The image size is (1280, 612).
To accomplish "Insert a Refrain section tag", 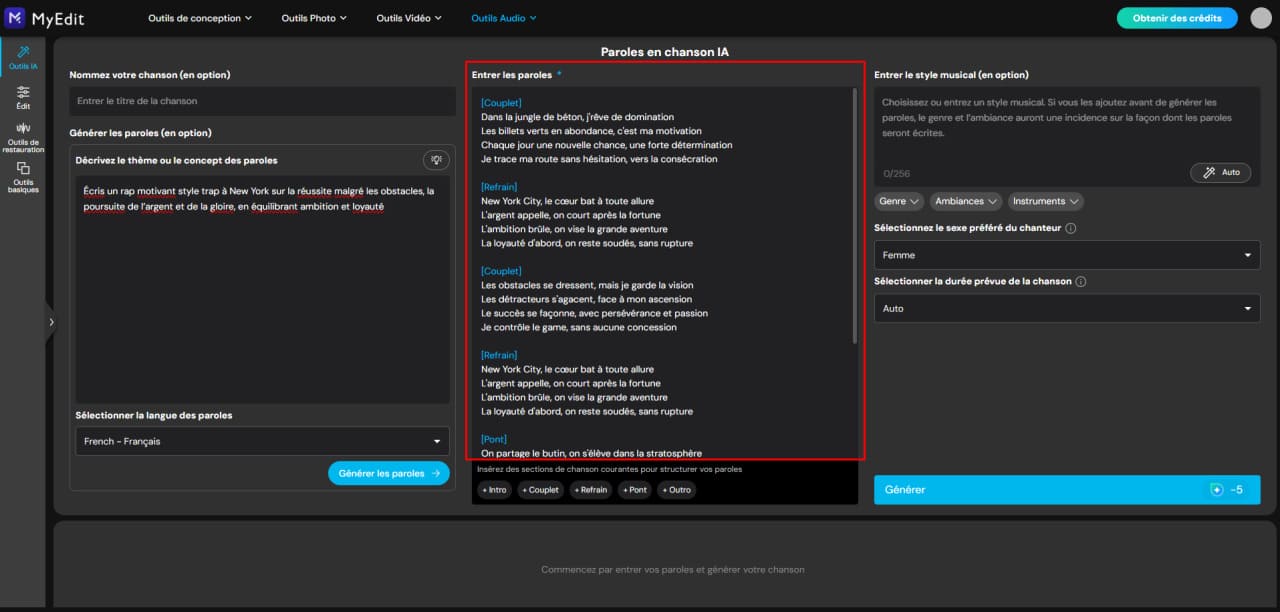I will click(x=591, y=490).
